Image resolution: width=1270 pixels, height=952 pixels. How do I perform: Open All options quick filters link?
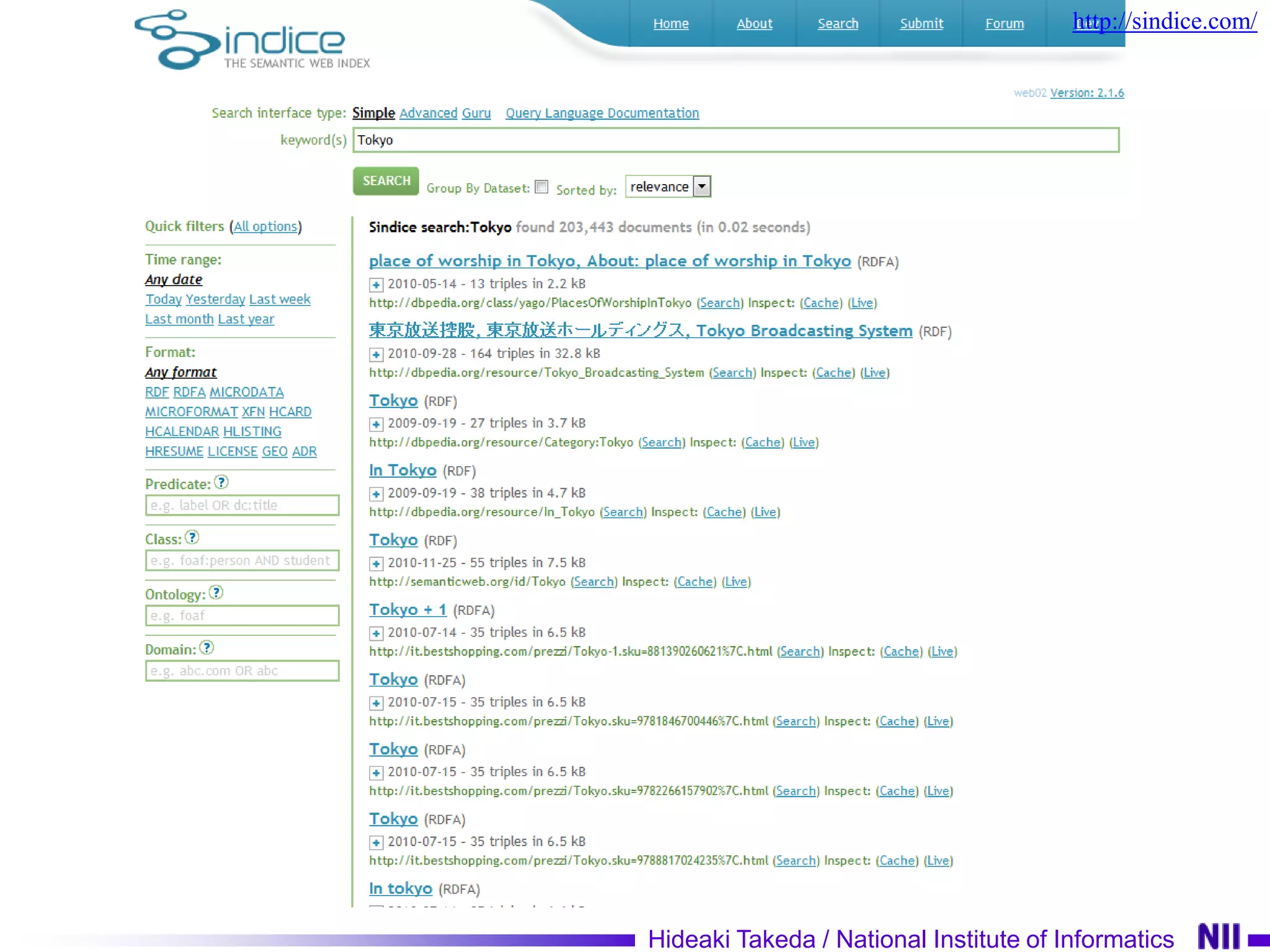pos(265,226)
